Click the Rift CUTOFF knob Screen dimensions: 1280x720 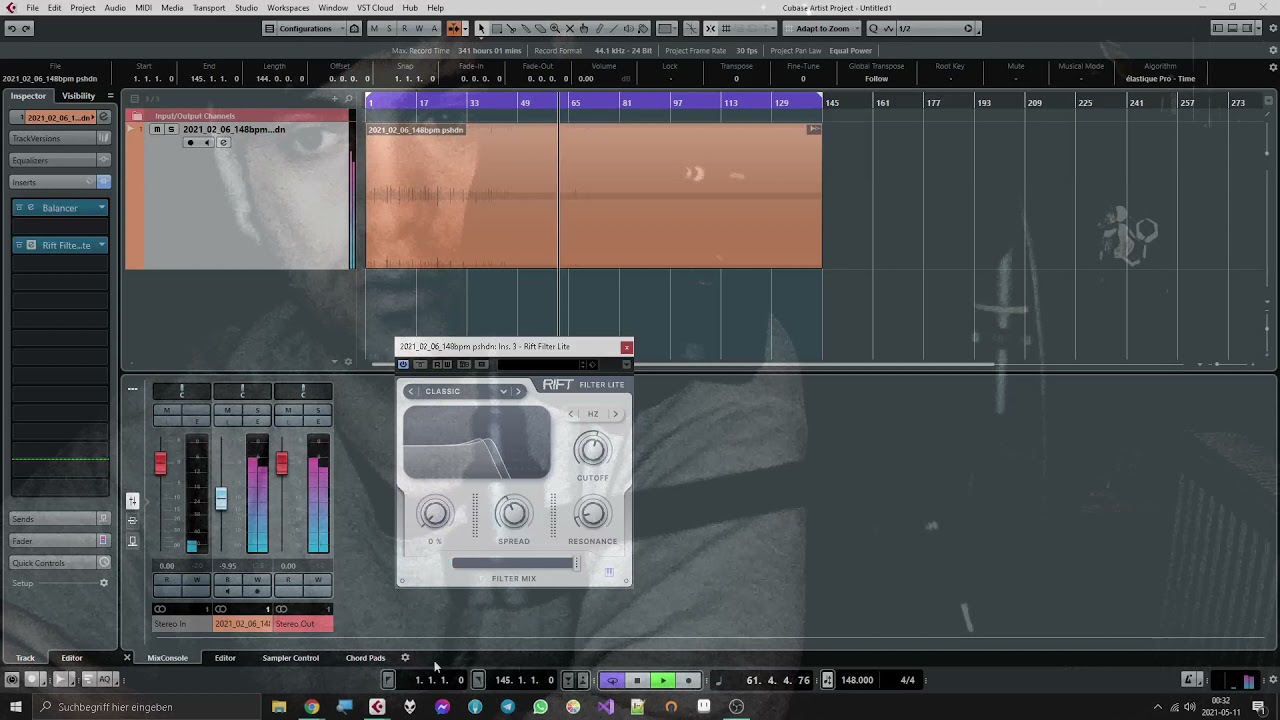[x=592, y=449]
